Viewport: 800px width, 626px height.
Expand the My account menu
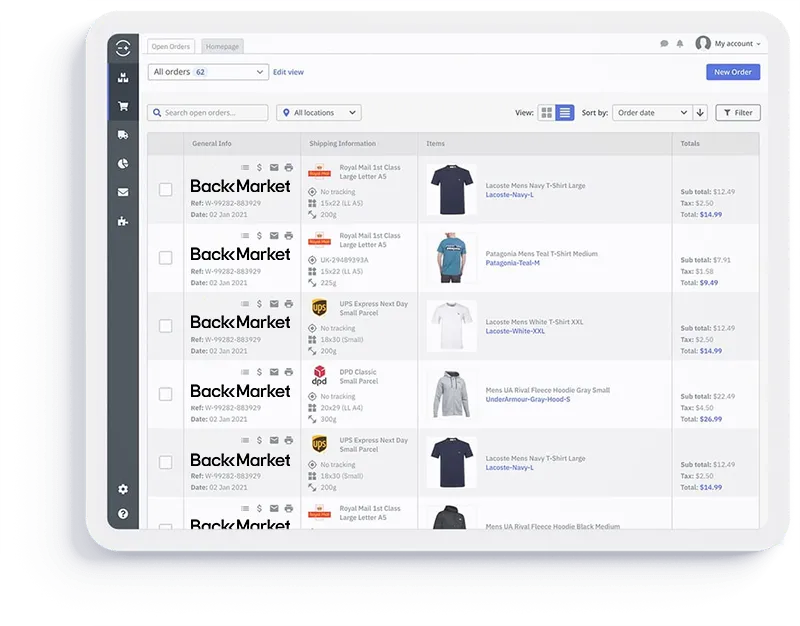click(x=737, y=44)
